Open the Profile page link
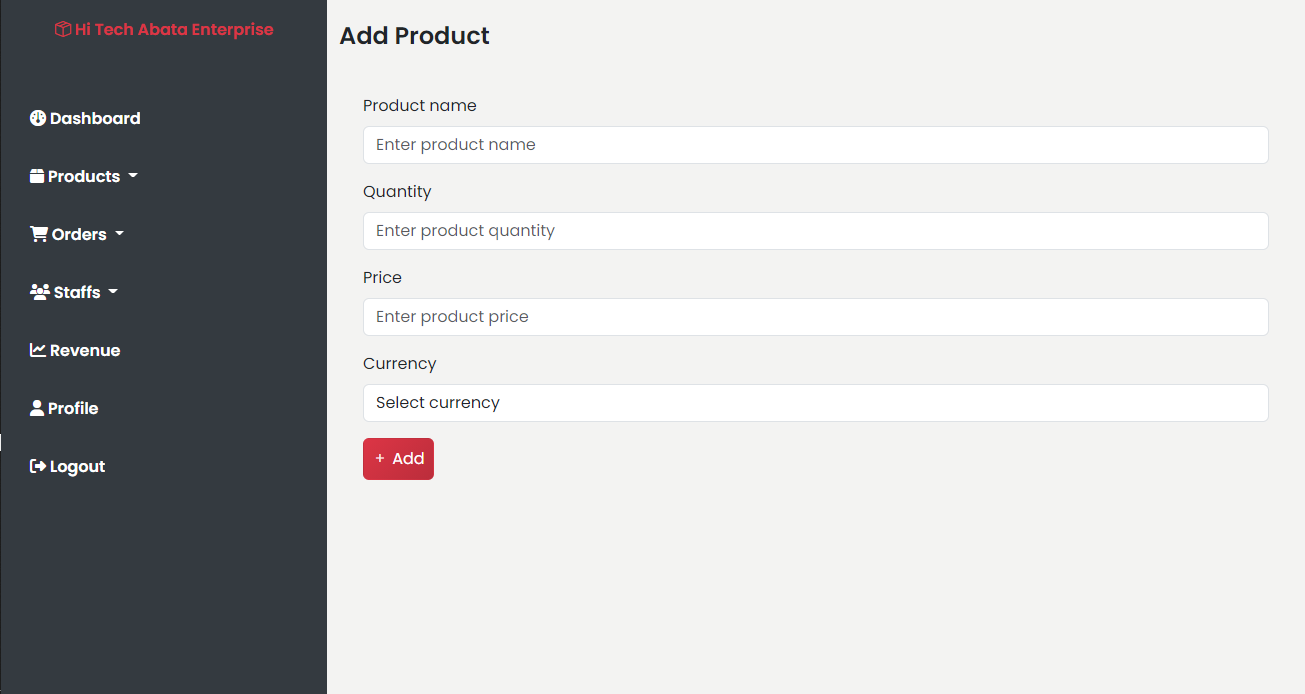Viewport: 1305px width, 694px height. (73, 408)
